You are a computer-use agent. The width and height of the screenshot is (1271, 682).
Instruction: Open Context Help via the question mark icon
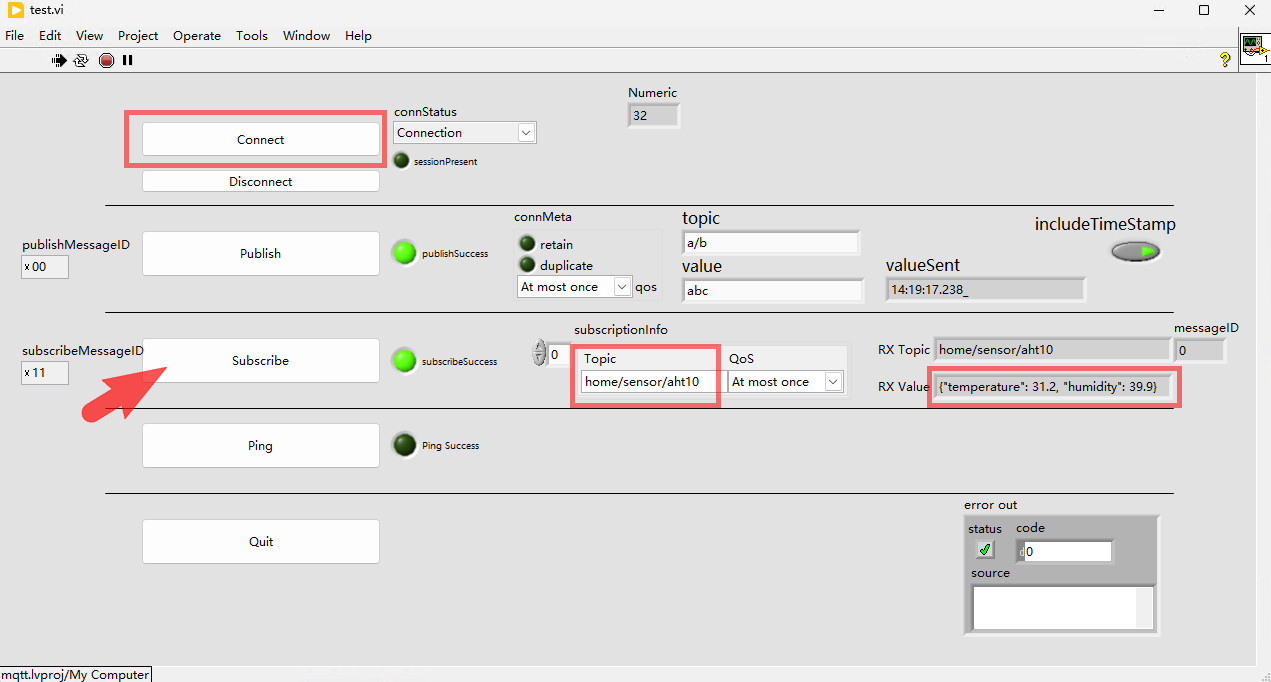[1224, 60]
